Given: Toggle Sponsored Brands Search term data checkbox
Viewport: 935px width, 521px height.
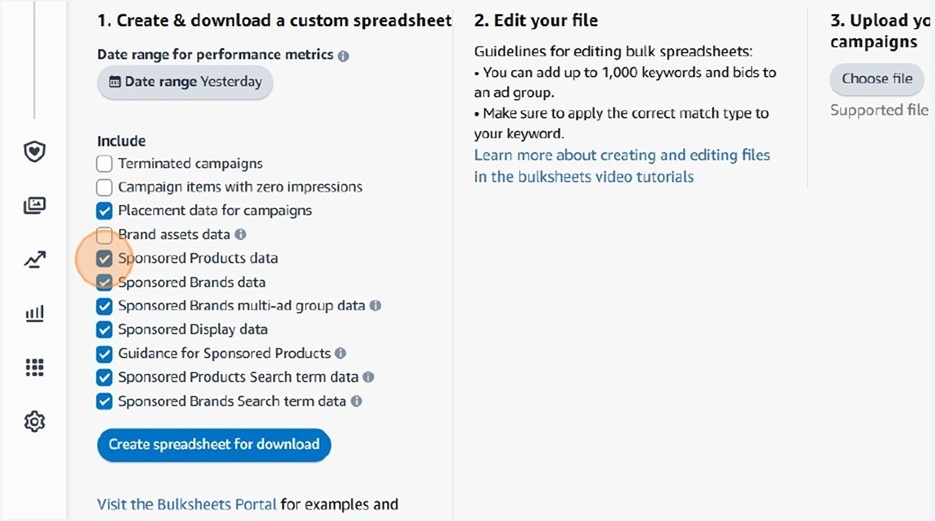Looking at the screenshot, I should pyautogui.click(x=105, y=402).
